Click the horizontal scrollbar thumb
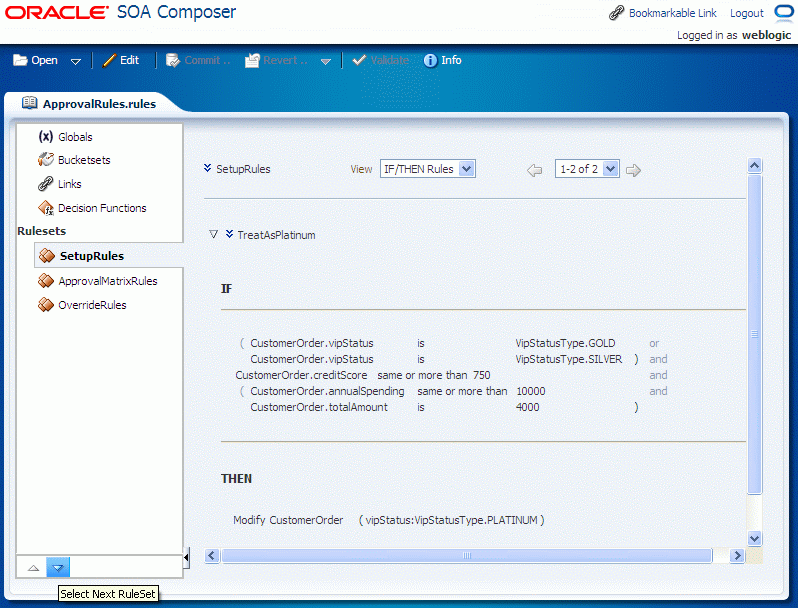 pyautogui.click(x=467, y=556)
